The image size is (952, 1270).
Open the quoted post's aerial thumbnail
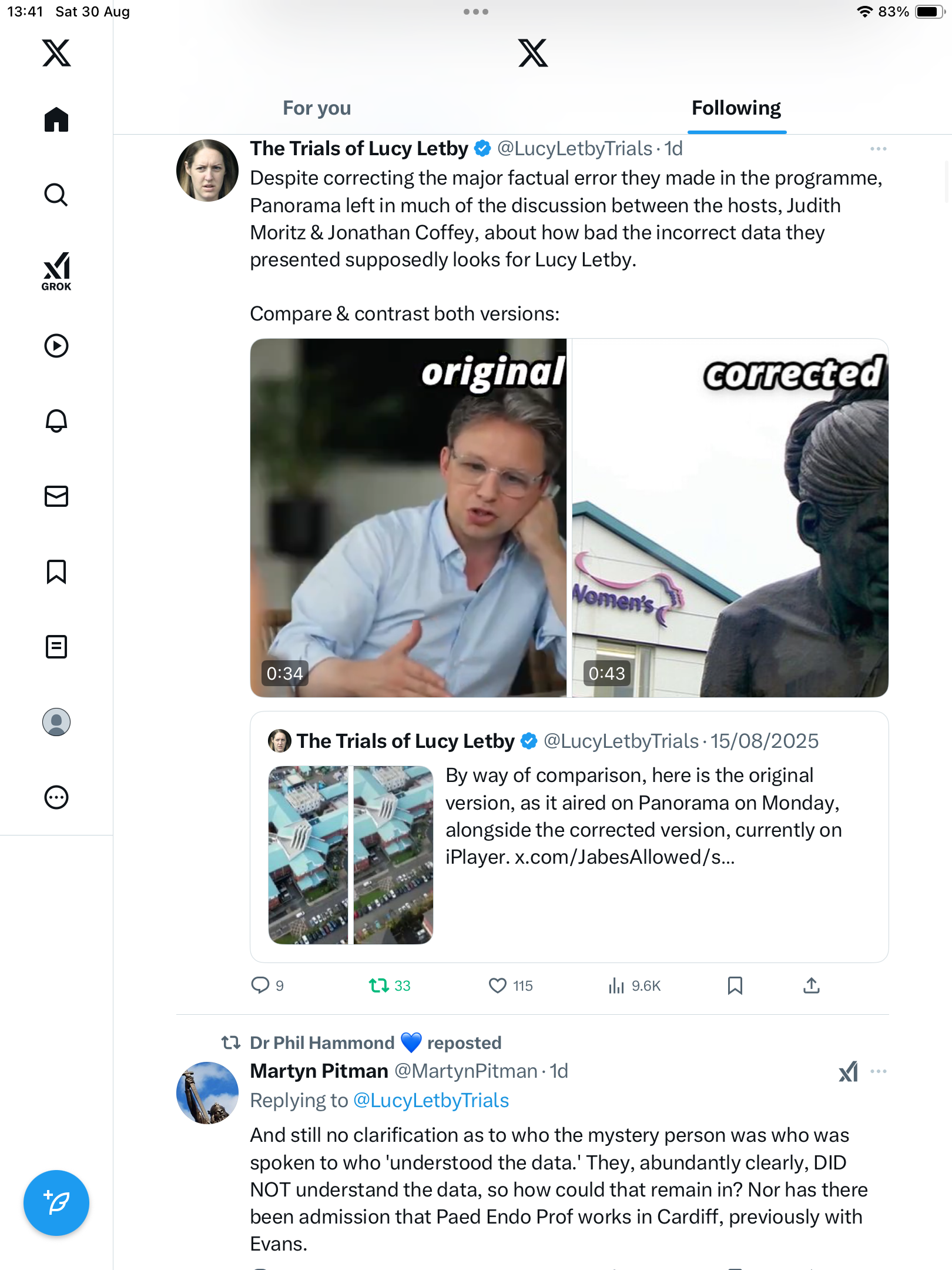click(351, 855)
